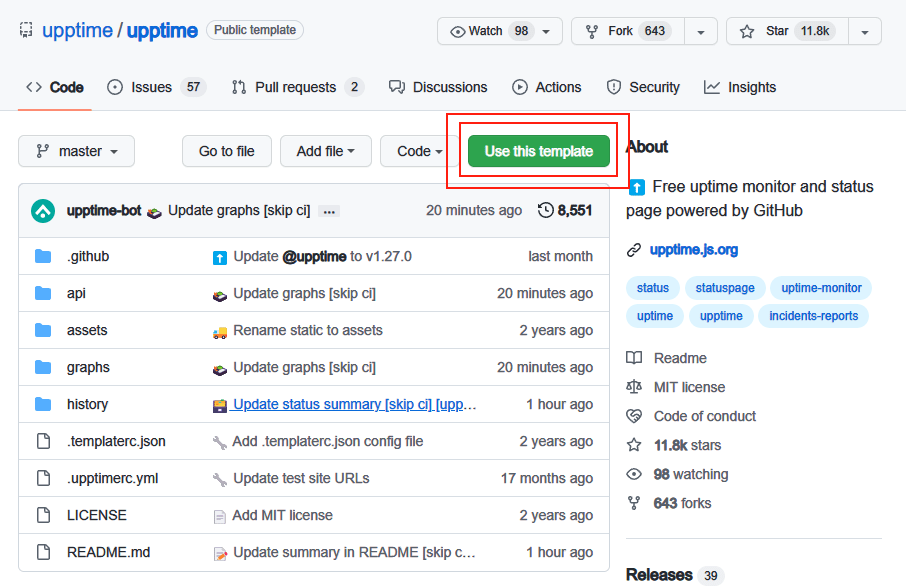Click the status topic tag
Viewport: 906px width, 588px height.
653,288
